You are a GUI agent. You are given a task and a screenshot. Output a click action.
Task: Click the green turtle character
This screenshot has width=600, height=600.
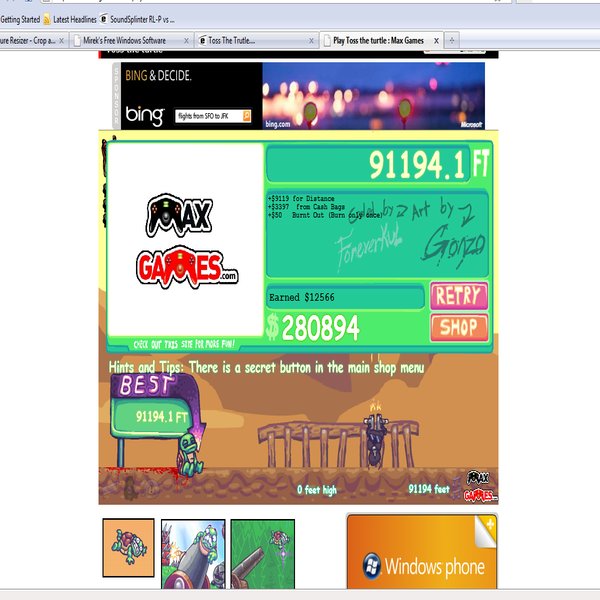(189, 455)
